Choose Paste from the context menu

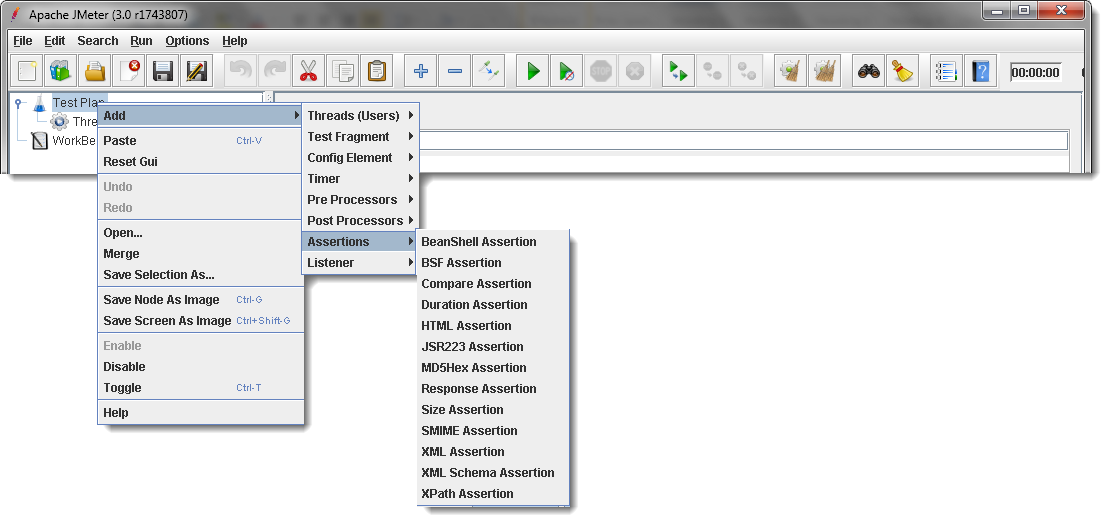(201, 141)
